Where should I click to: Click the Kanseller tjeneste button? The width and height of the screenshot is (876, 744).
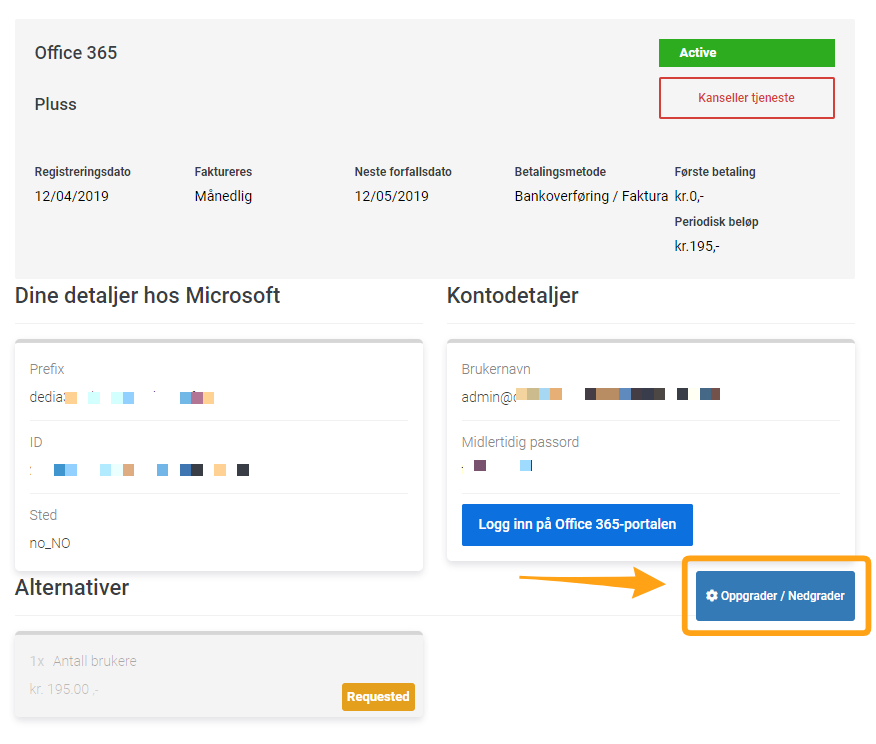746,98
